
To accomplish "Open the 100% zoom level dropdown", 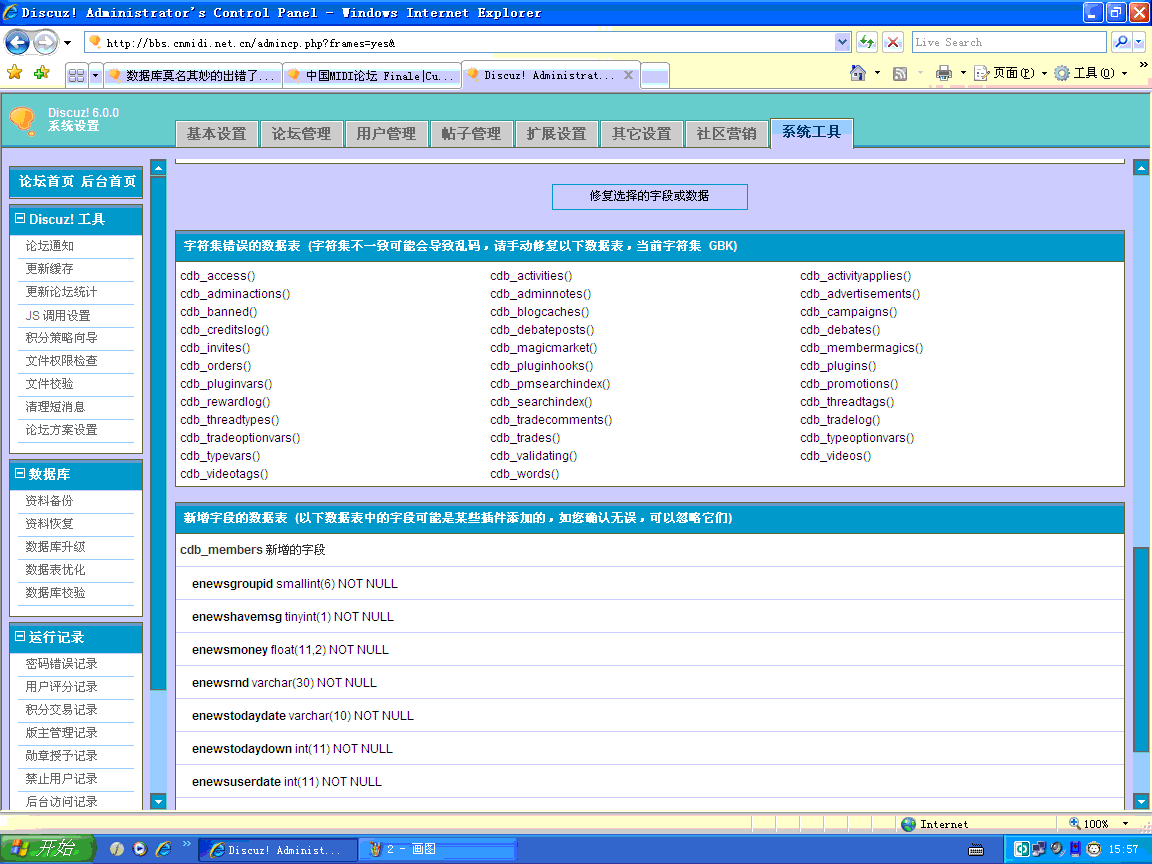I will 1125,824.
